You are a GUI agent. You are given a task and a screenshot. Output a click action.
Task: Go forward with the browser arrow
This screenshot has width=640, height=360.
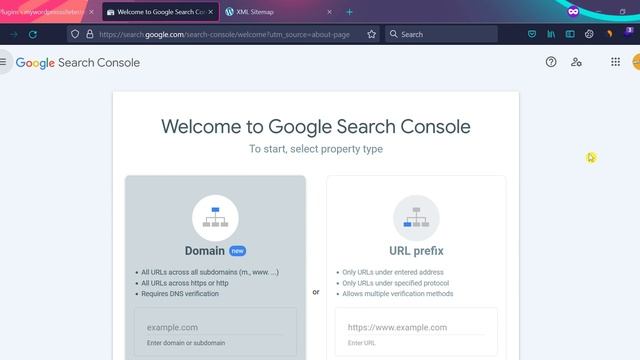pos(13,35)
